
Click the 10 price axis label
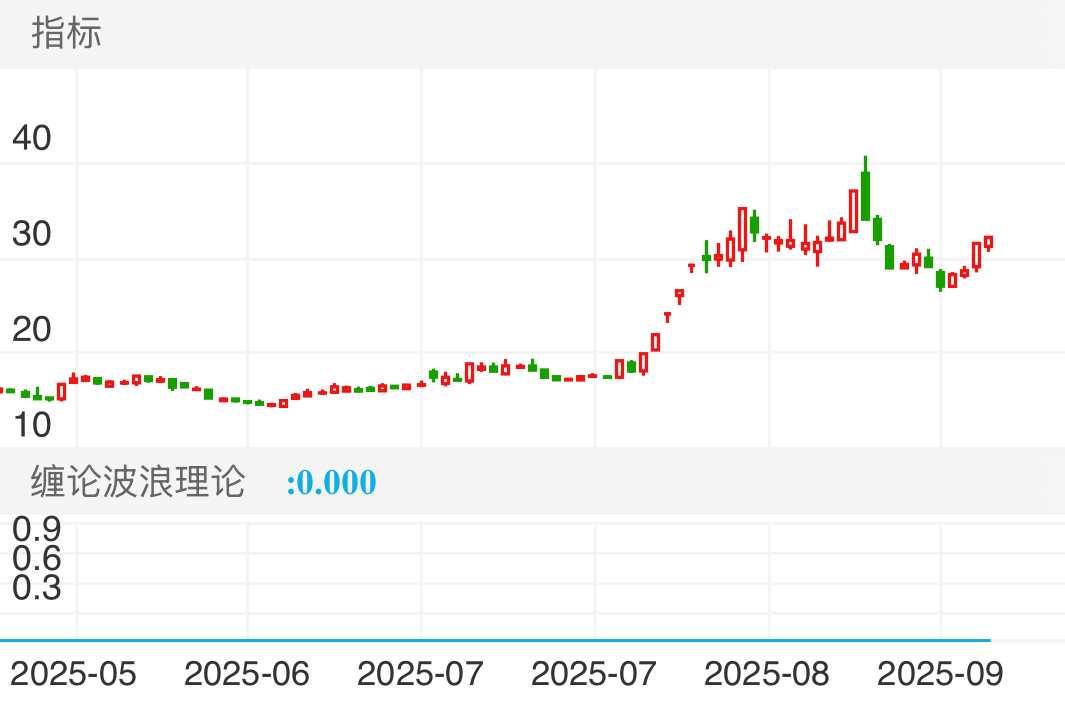pos(31,425)
